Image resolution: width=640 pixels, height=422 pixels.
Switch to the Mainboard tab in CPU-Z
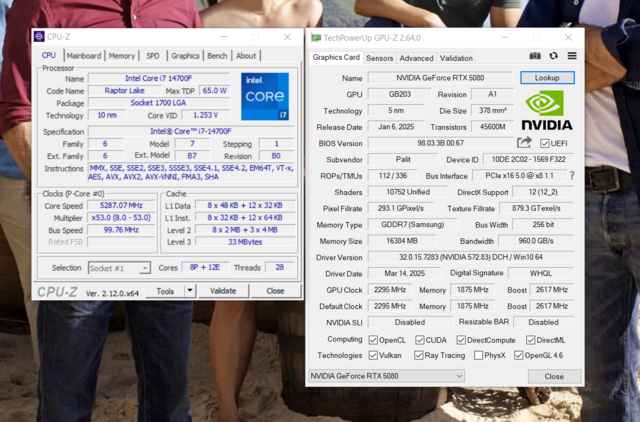coord(83,56)
